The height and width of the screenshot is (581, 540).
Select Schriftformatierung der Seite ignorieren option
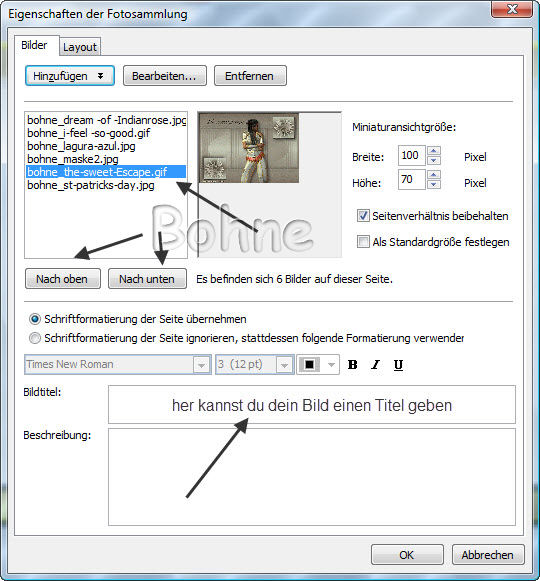35,338
